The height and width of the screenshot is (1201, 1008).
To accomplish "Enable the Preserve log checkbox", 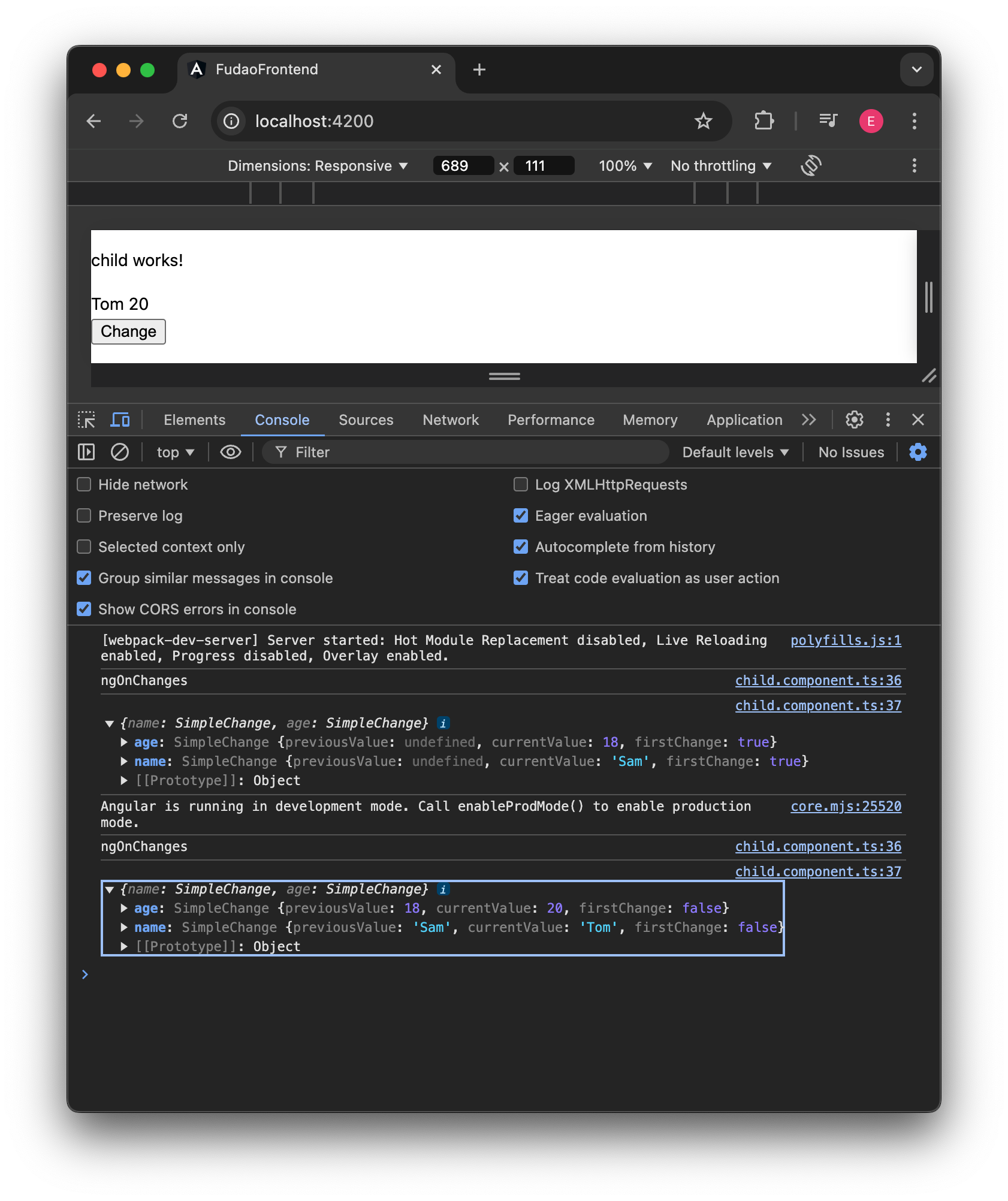I will point(83,515).
